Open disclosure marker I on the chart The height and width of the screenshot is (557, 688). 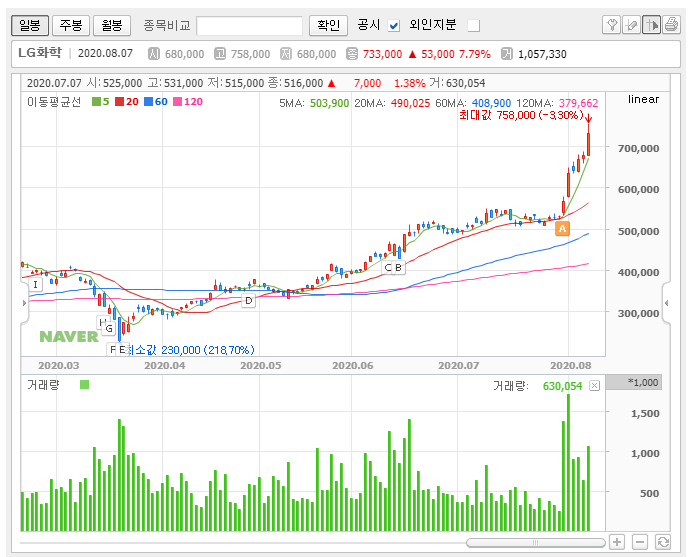pyautogui.click(x=36, y=284)
